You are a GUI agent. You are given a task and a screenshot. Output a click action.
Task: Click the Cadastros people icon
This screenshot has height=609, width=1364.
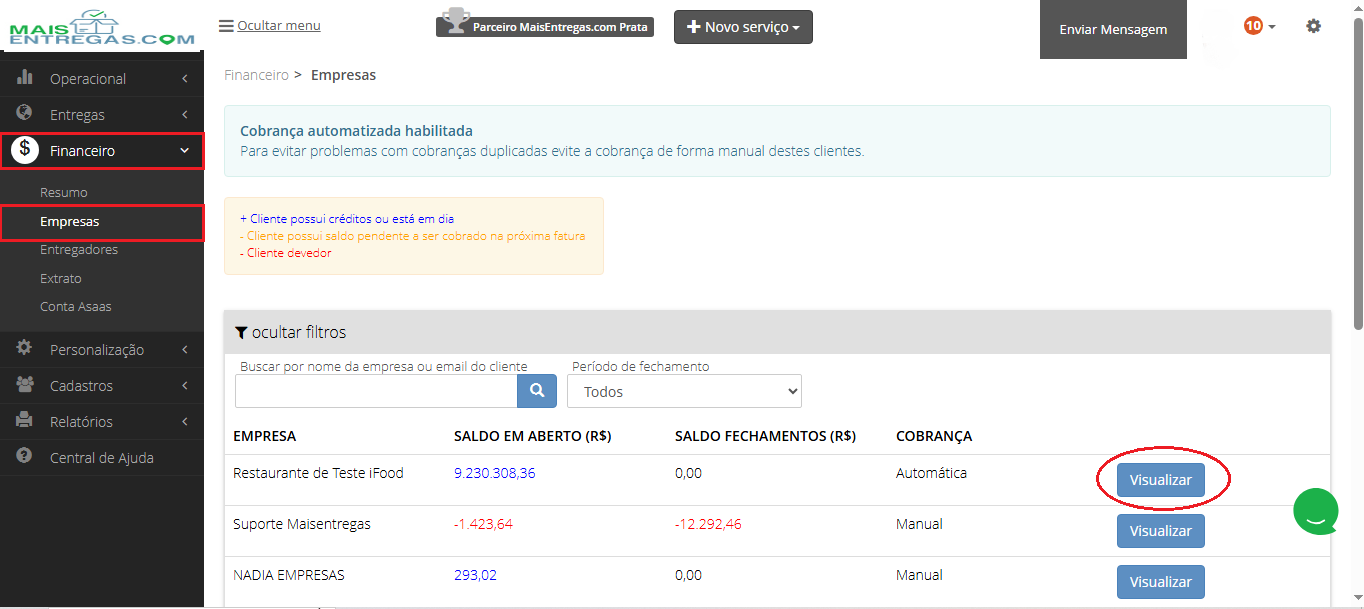tap(25, 385)
